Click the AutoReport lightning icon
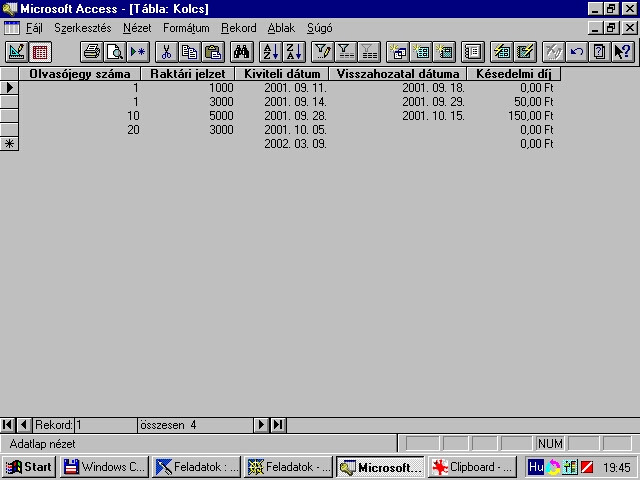 pyautogui.click(x=525, y=52)
